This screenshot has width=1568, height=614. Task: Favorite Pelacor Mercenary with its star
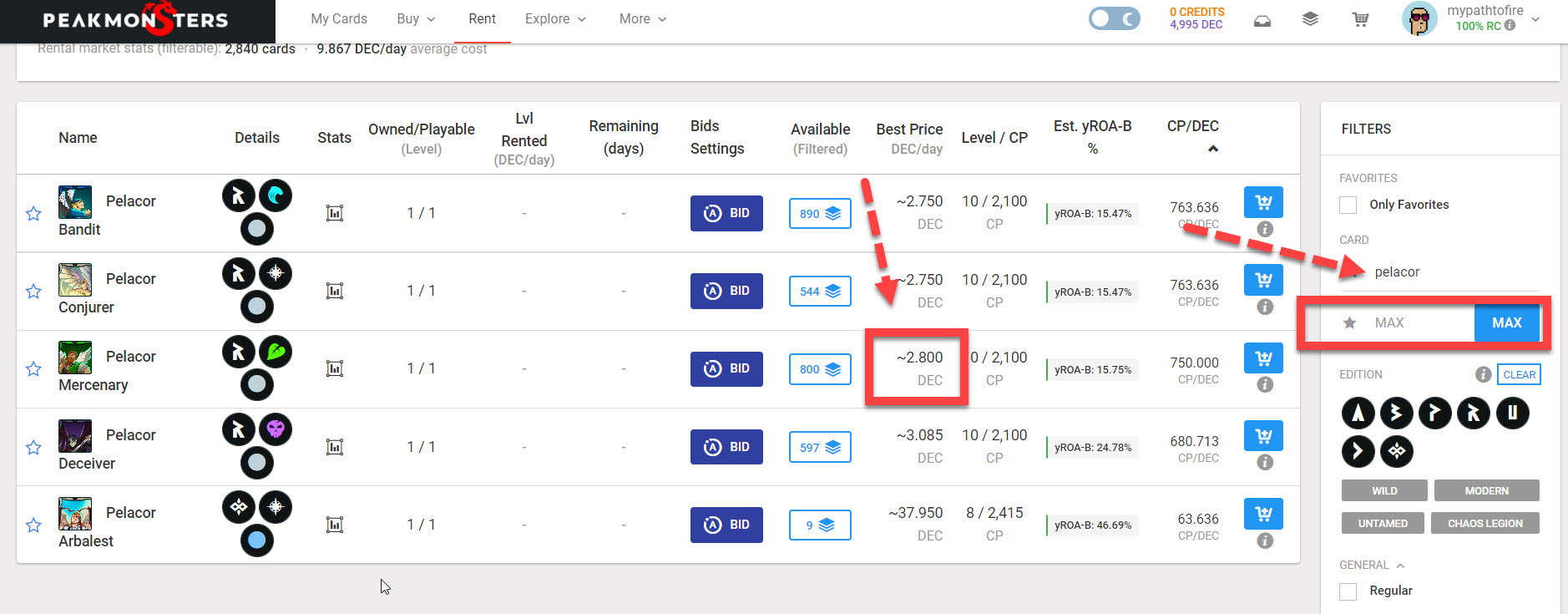(x=33, y=369)
